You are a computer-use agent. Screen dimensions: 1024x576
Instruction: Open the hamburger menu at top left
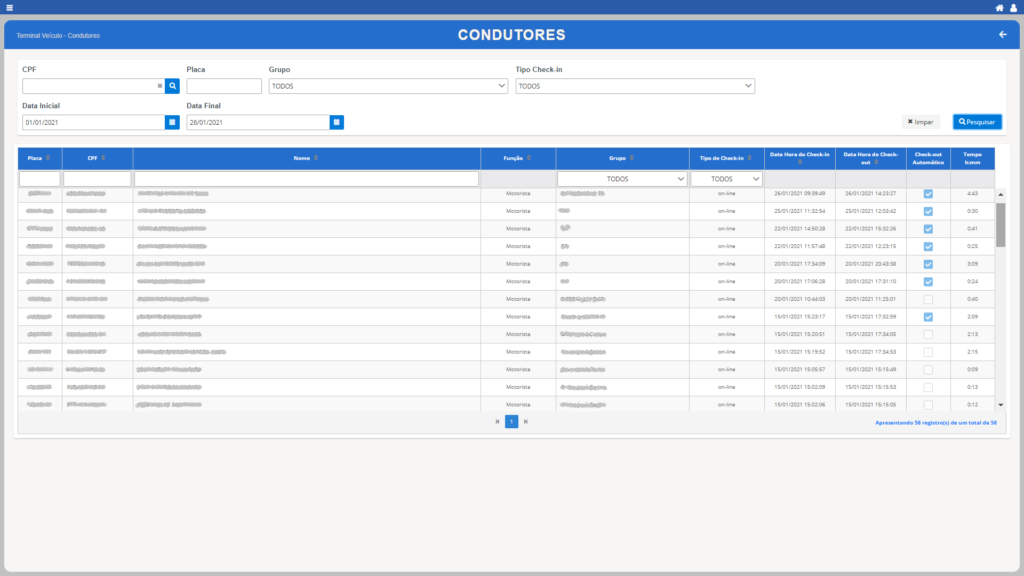coord(9,7)
